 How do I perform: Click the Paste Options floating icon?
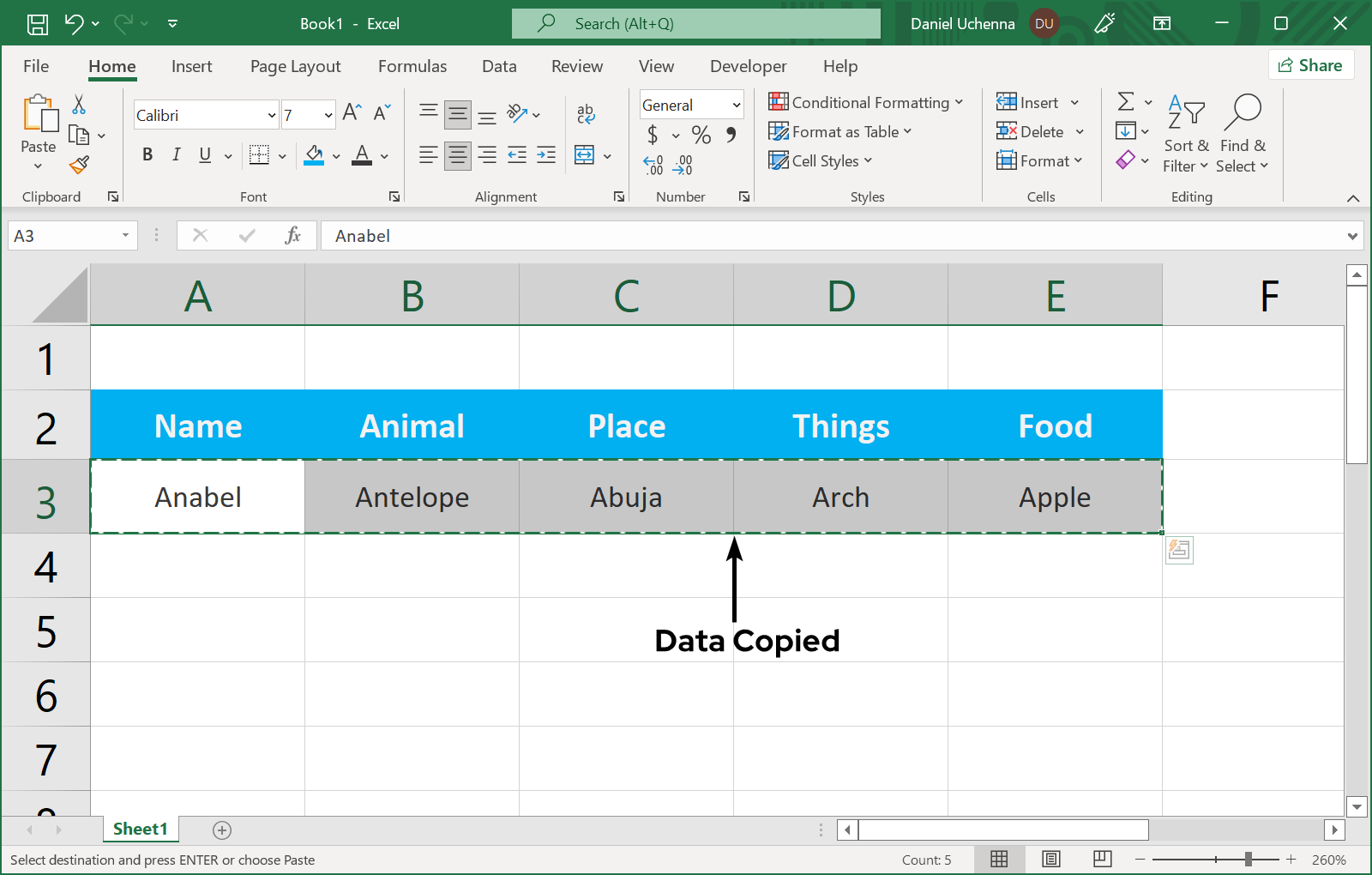click(x=1179, y=550)
